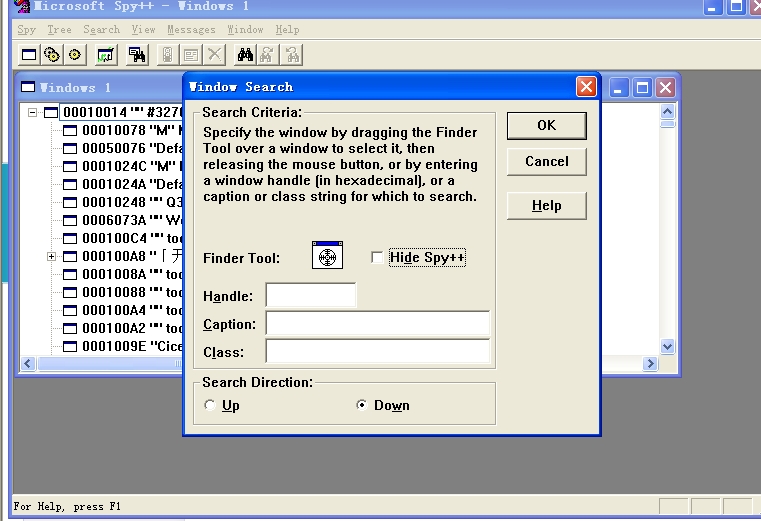
Task: Select tree row 0001024C "M"
Action: [132, 167]
